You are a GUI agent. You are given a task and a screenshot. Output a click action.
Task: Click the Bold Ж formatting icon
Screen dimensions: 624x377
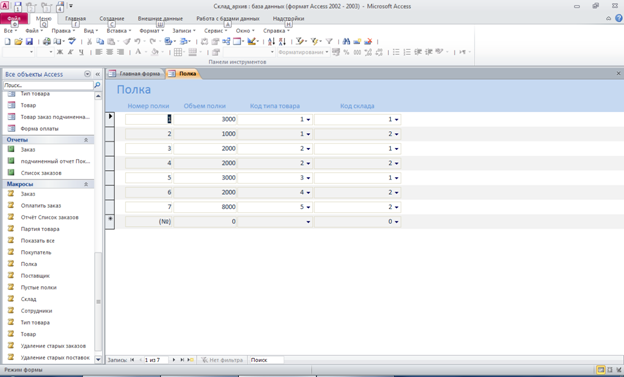pos(60,52)
